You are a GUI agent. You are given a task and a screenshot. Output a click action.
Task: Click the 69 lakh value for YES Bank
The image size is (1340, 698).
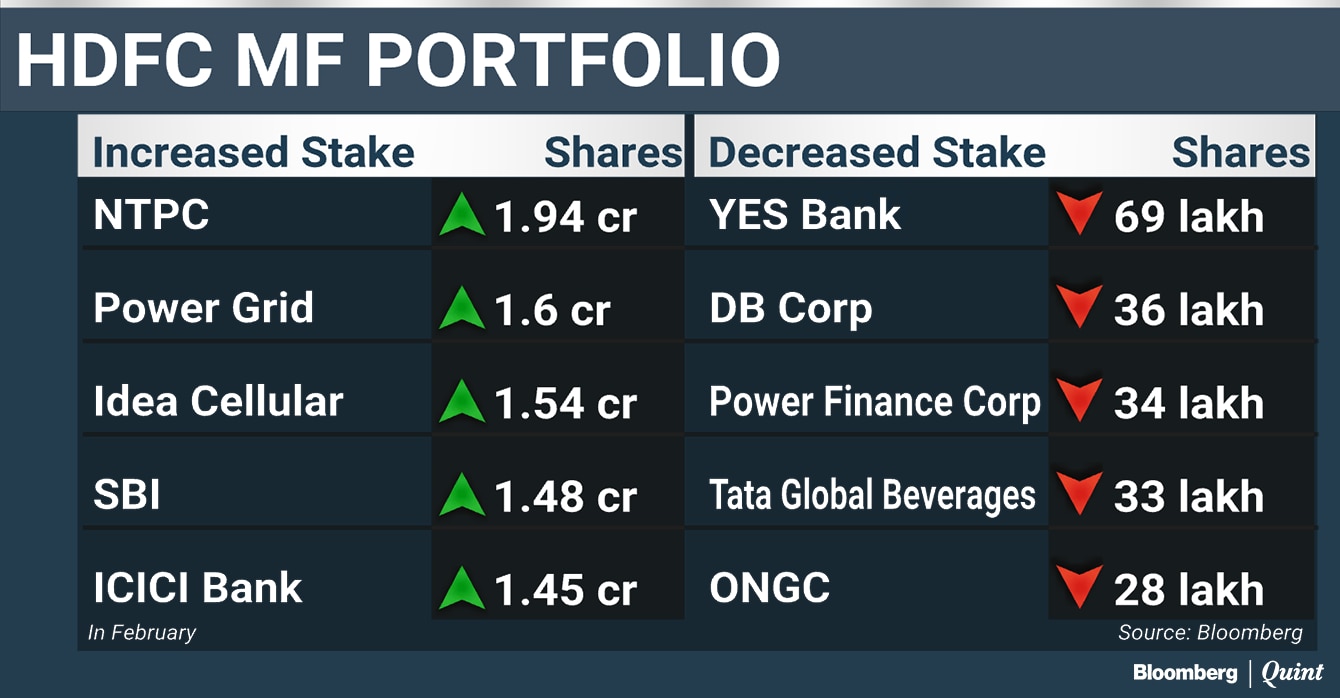coord(1188,217)
